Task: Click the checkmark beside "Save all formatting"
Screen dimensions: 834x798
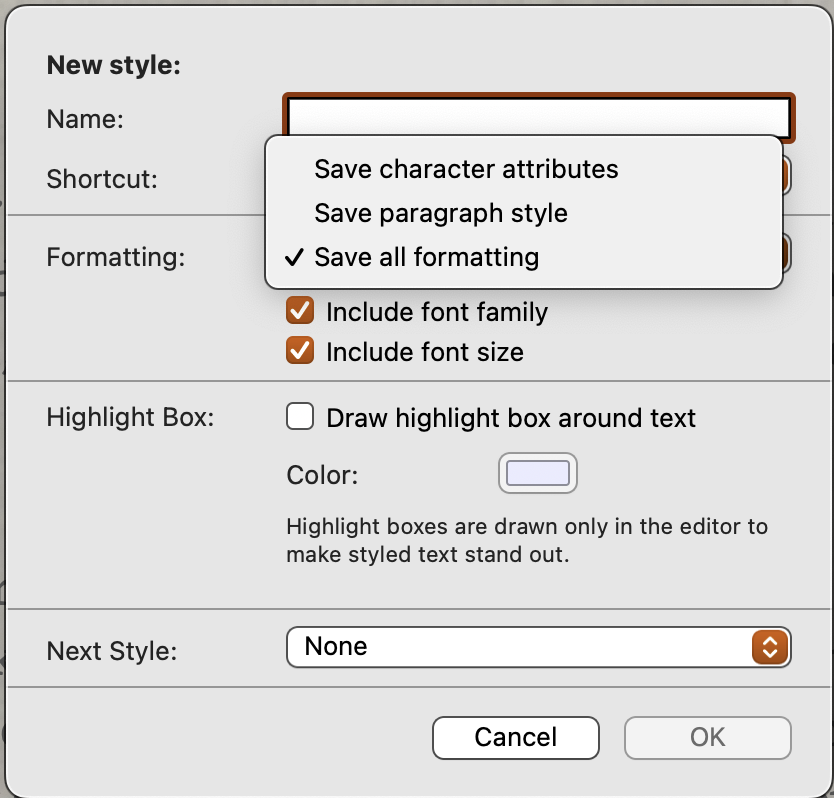Action: 293,257
